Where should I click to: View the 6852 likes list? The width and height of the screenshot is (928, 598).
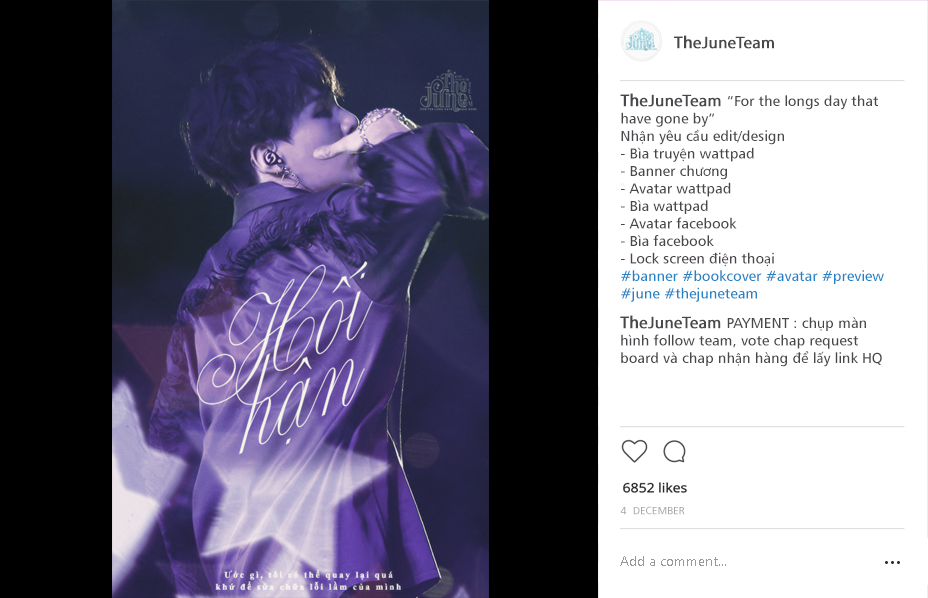(x=655, y=488)
